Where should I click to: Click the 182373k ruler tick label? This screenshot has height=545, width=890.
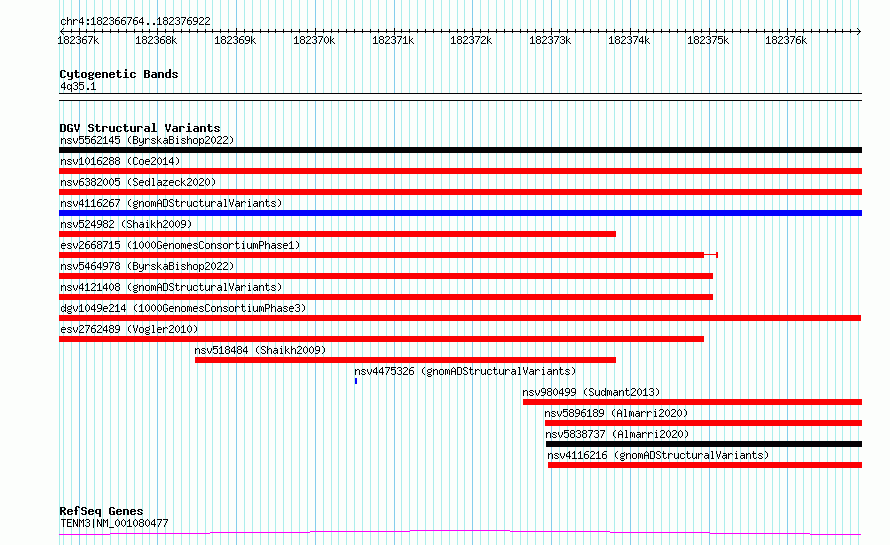[550, 40]
